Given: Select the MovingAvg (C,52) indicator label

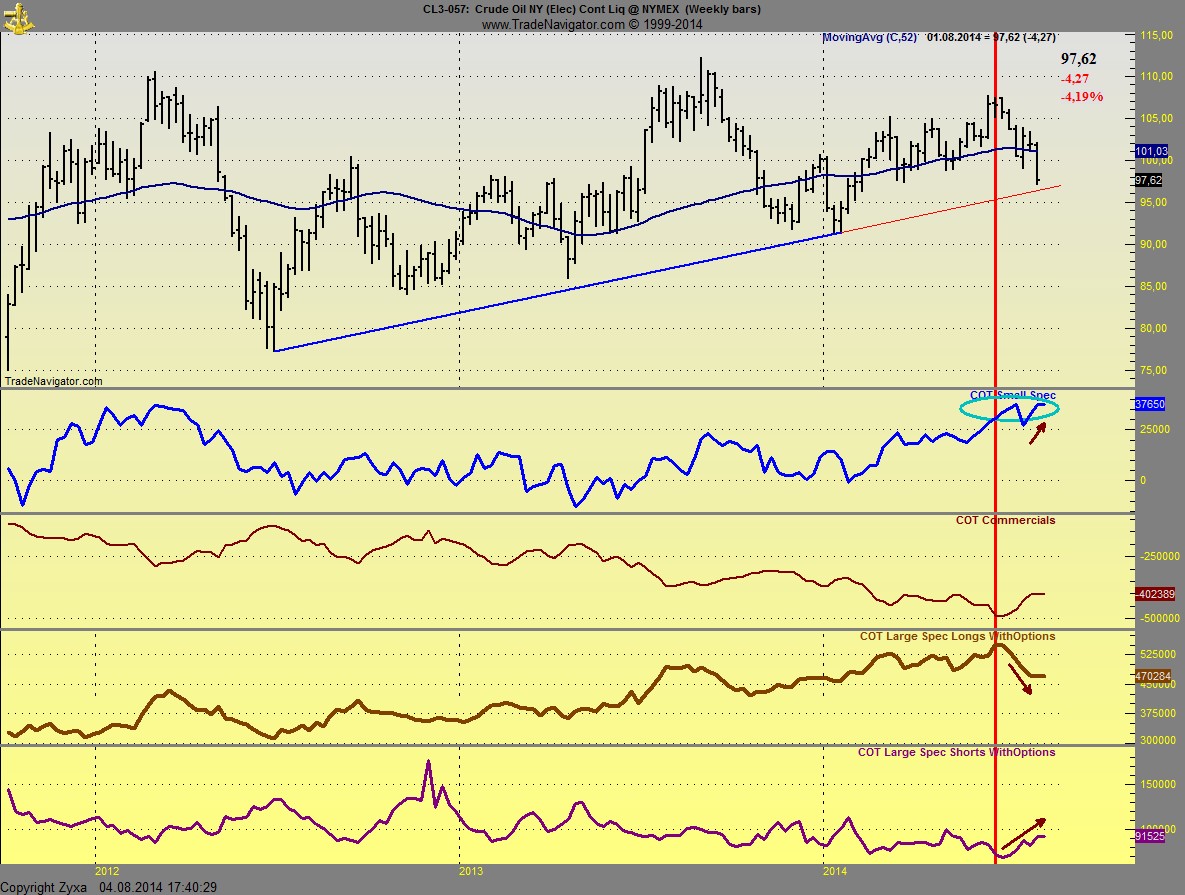Looking at the screenshot, I should [868, 38].
